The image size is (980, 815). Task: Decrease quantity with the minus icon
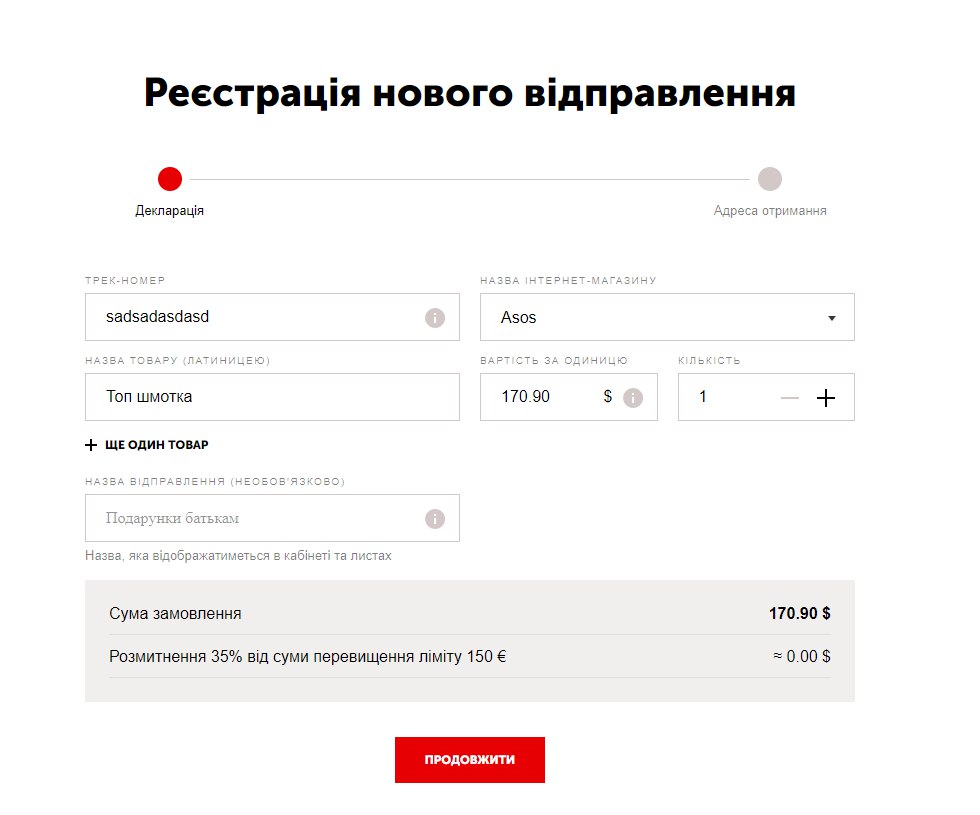tap(790, 398)
